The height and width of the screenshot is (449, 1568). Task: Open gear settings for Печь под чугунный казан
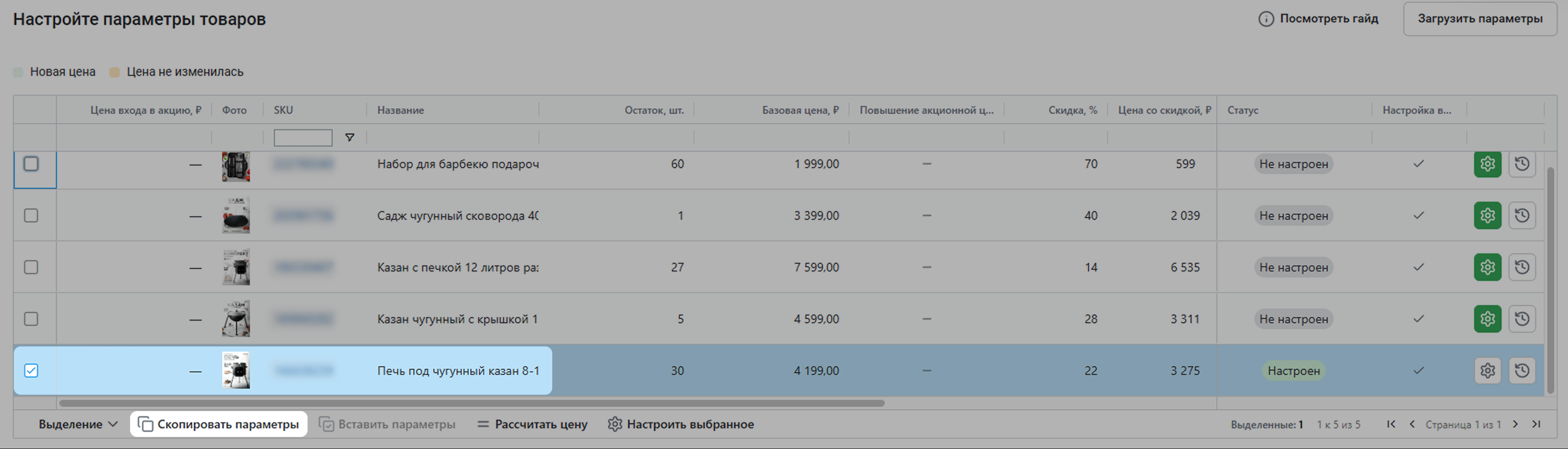pyautogui.click(x=1487, y=371)
